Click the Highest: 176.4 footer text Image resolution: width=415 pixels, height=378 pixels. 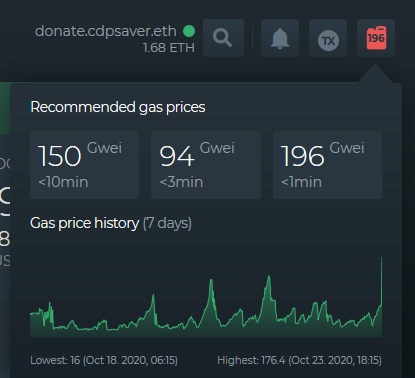pyautogui.click(x=299, y=360)
